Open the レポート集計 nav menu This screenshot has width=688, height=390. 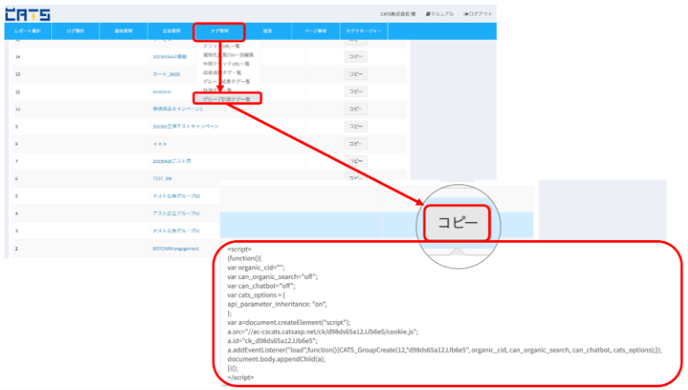(28, 31)
